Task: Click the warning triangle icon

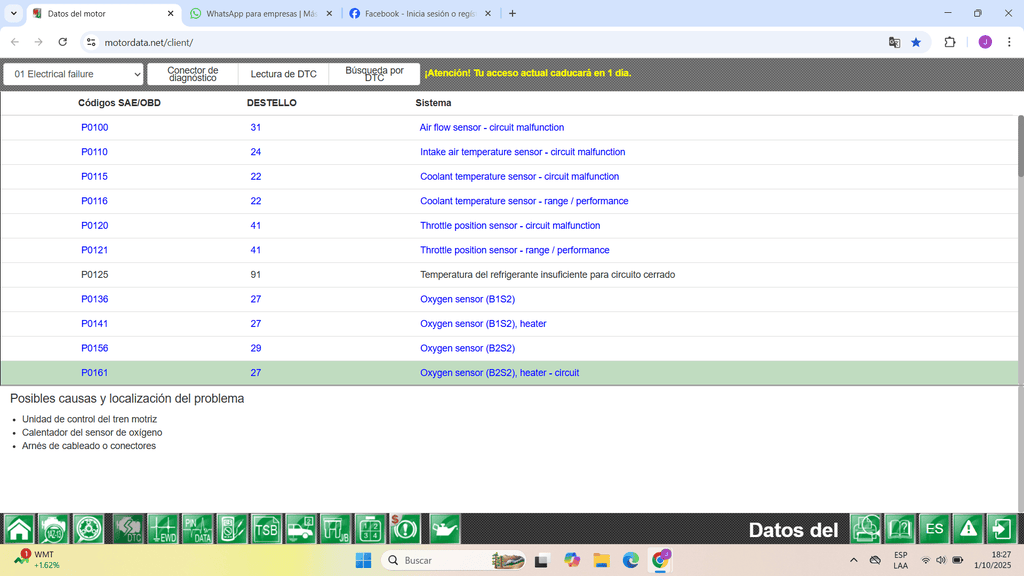Action: point(967,529)
